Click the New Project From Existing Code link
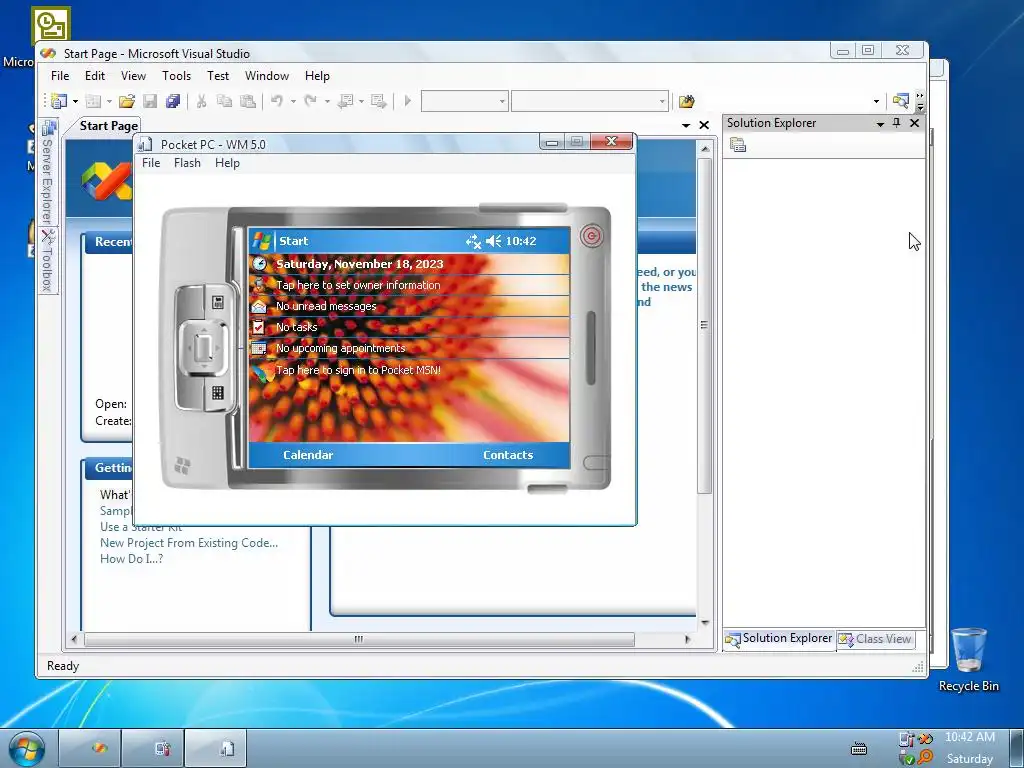1024x768 pixels. click(189, 543)
